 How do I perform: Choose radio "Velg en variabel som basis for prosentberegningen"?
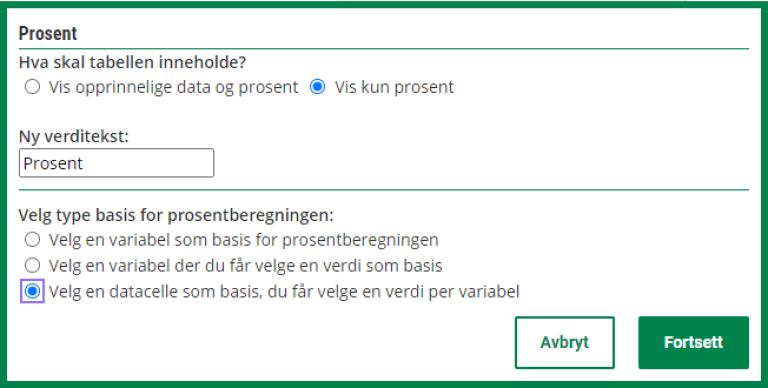[x=32, y=240]
